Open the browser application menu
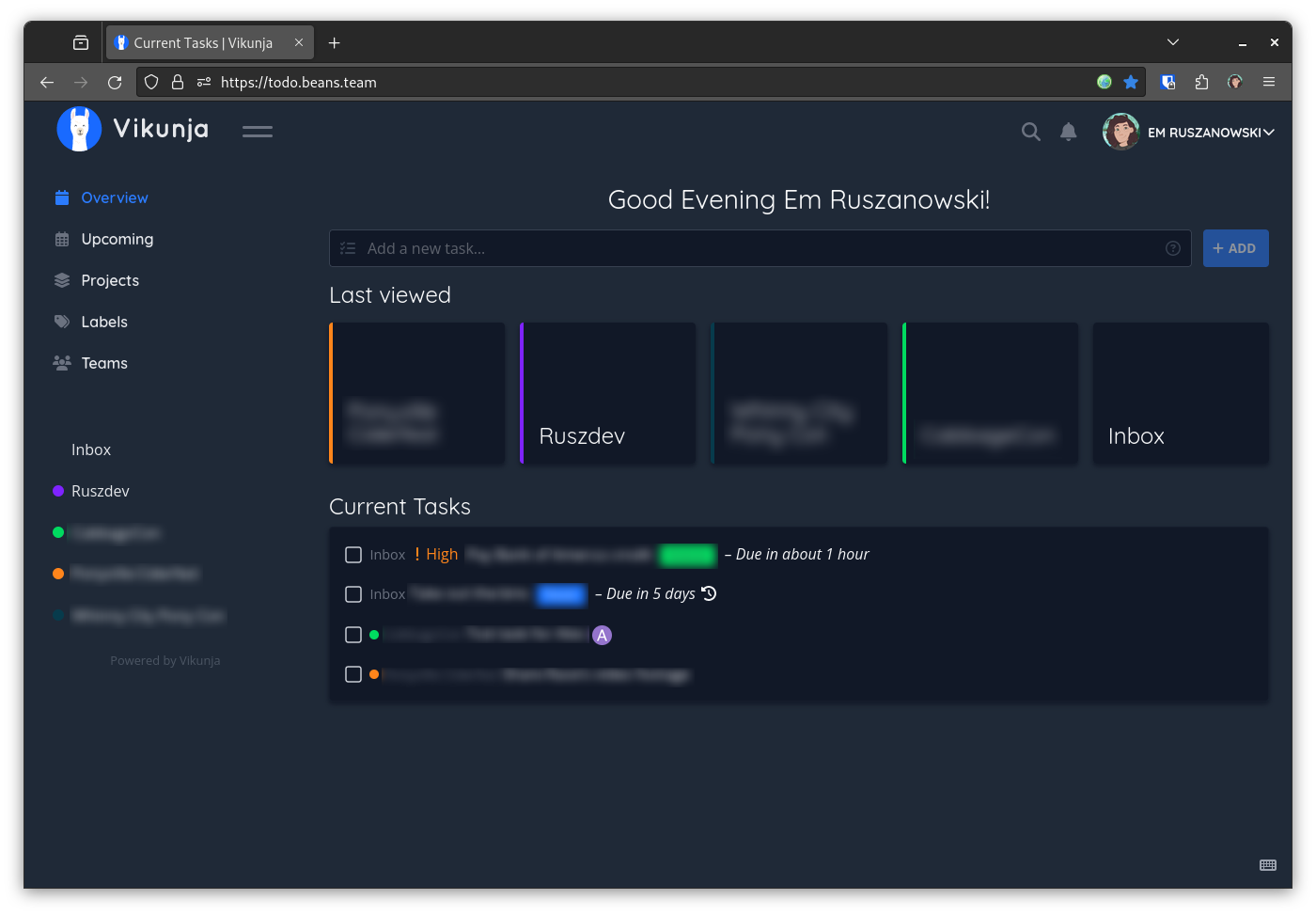 pos(1269,82)
